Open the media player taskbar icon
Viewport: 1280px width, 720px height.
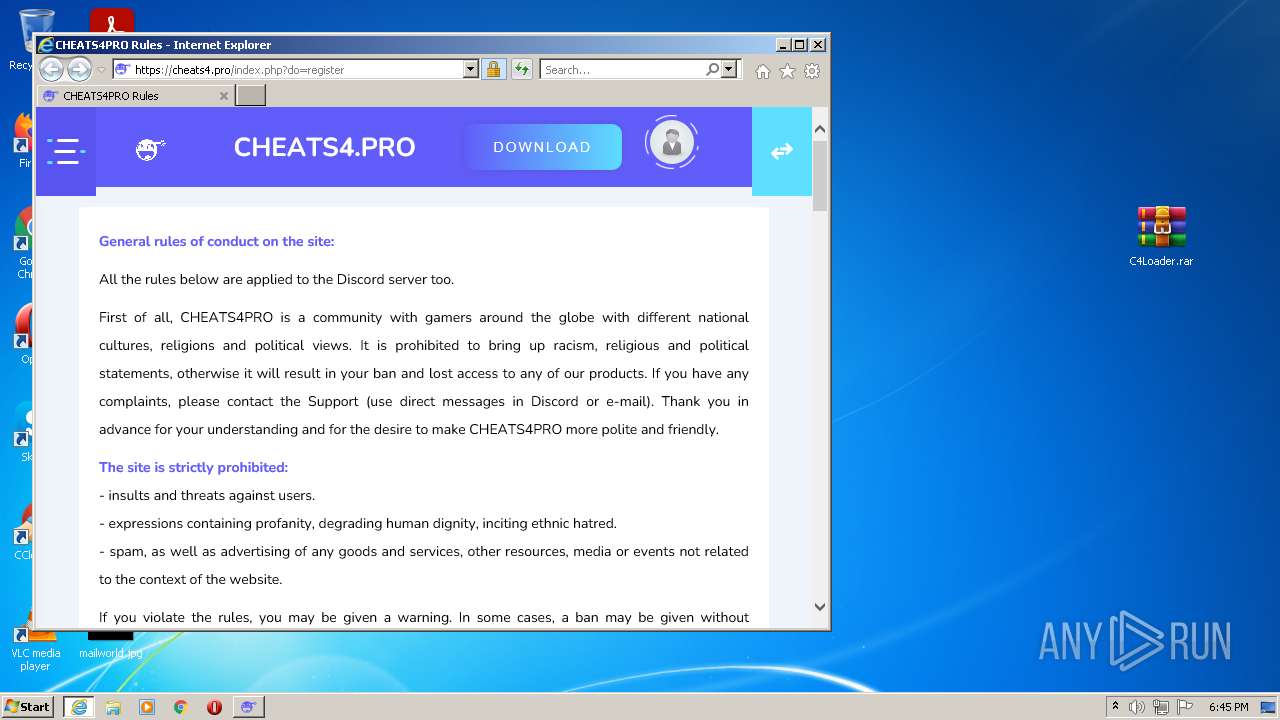(147, 707)
